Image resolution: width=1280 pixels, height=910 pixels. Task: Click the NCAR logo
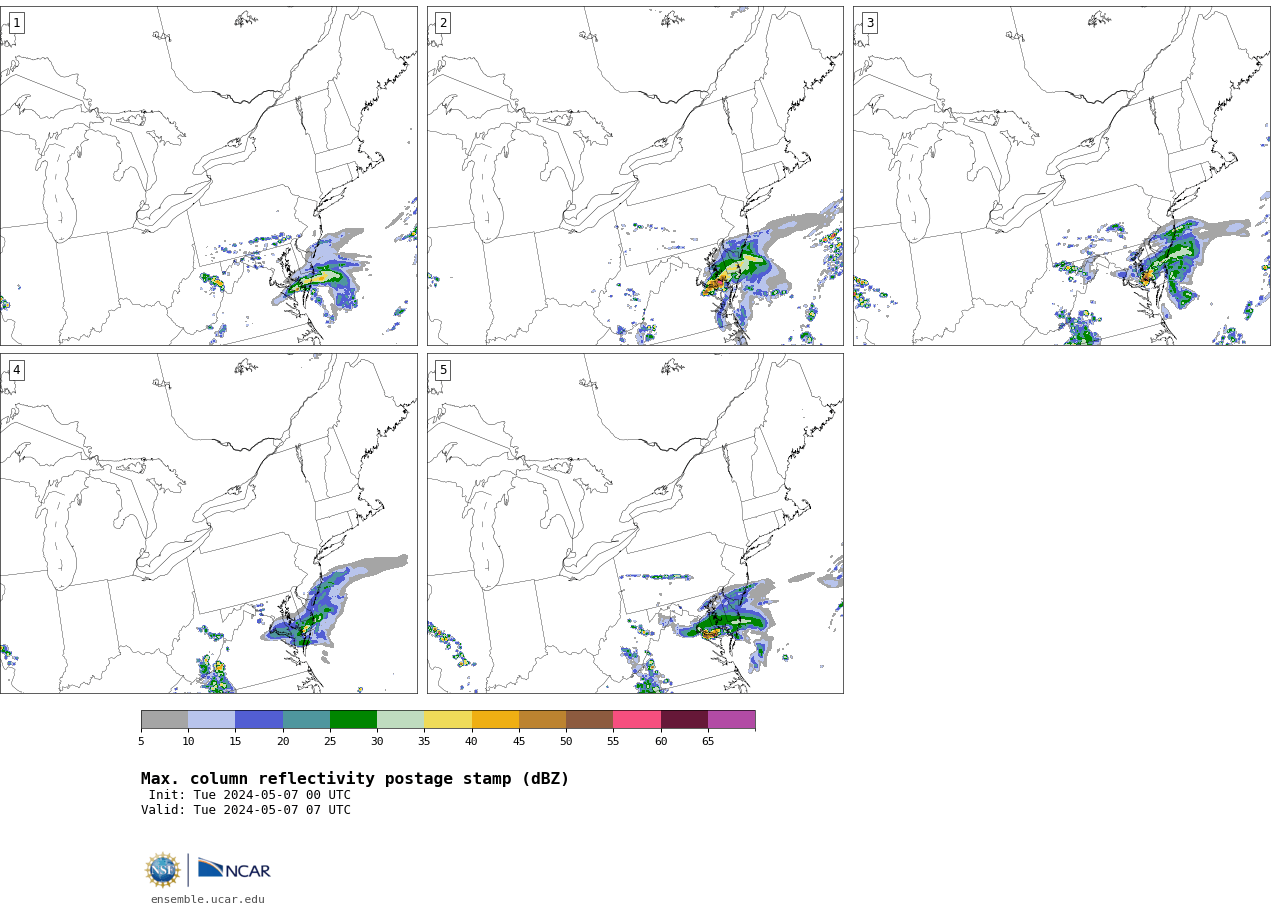coord(234,869)
